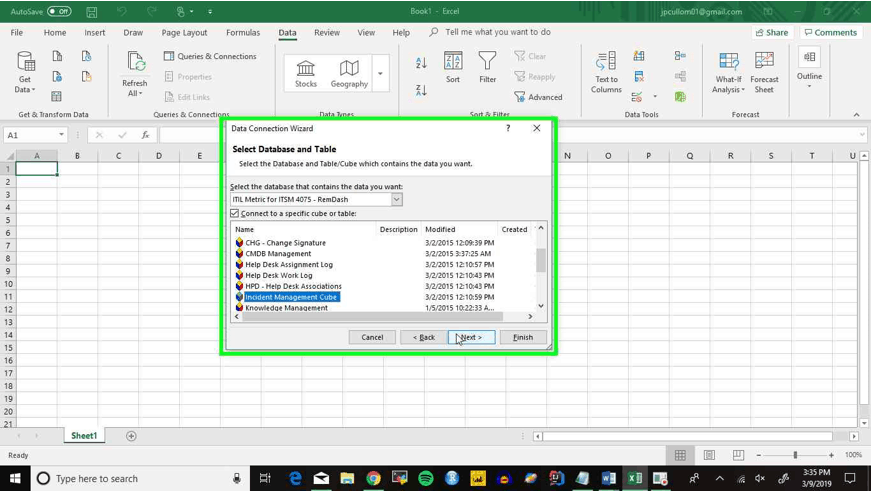Sort list by Modified column header
The image size is (872, 491).
pos(459,229)
